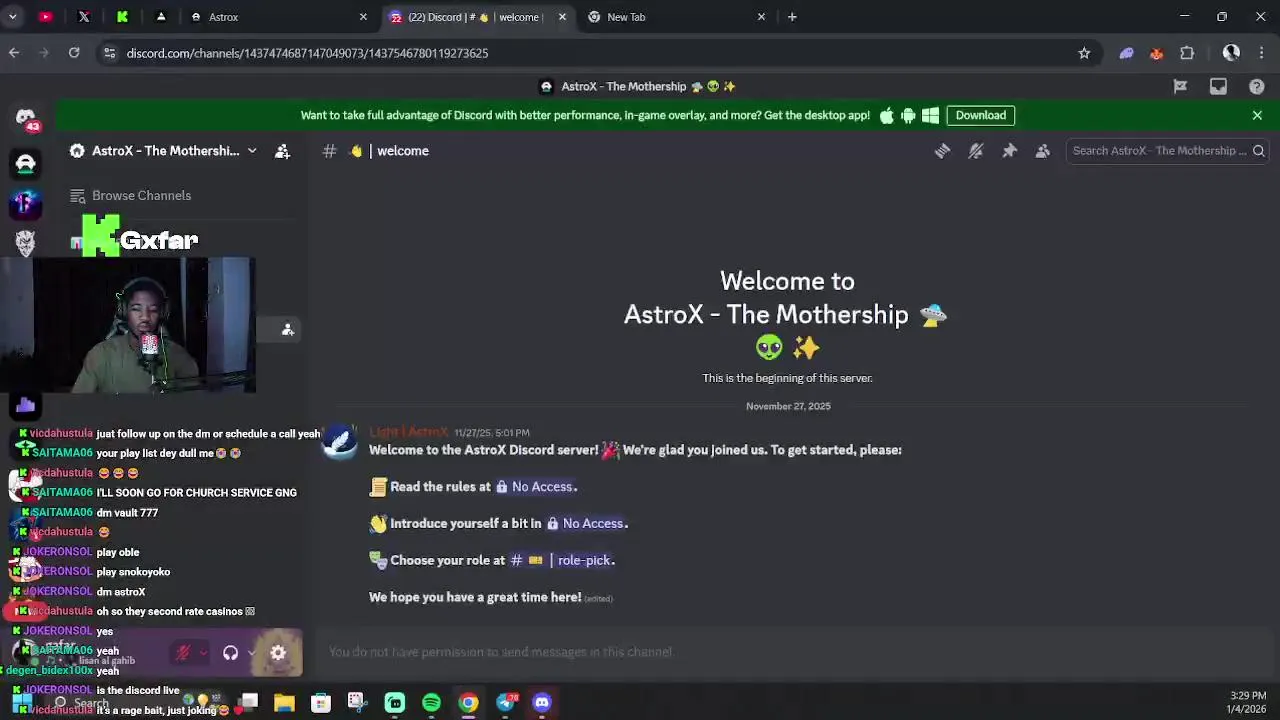Switch to the pinned YouTube tab
The image size is (1280, 720).
tap(45, 17)
